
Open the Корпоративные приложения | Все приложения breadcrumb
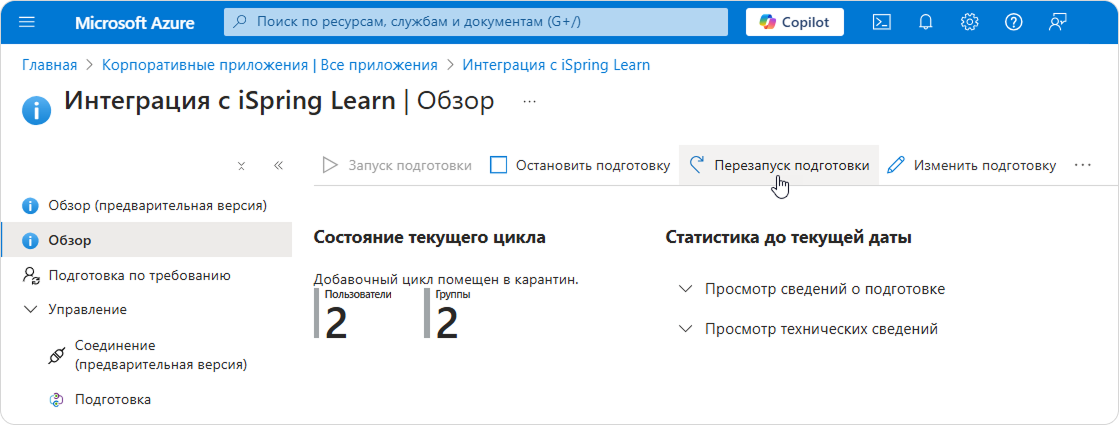click(270, 65)
